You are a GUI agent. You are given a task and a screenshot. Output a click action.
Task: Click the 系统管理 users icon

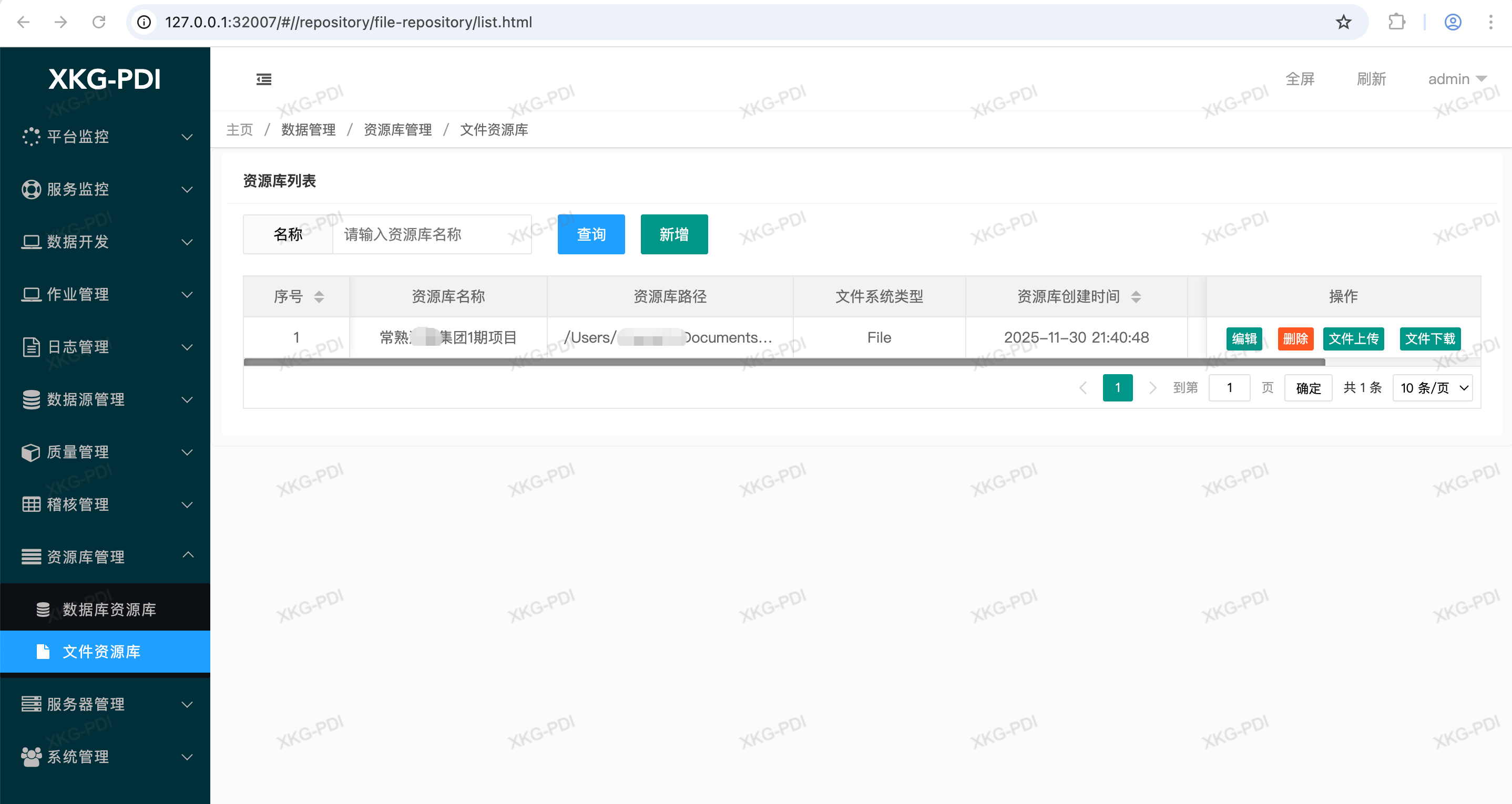(x=30, y=757)
